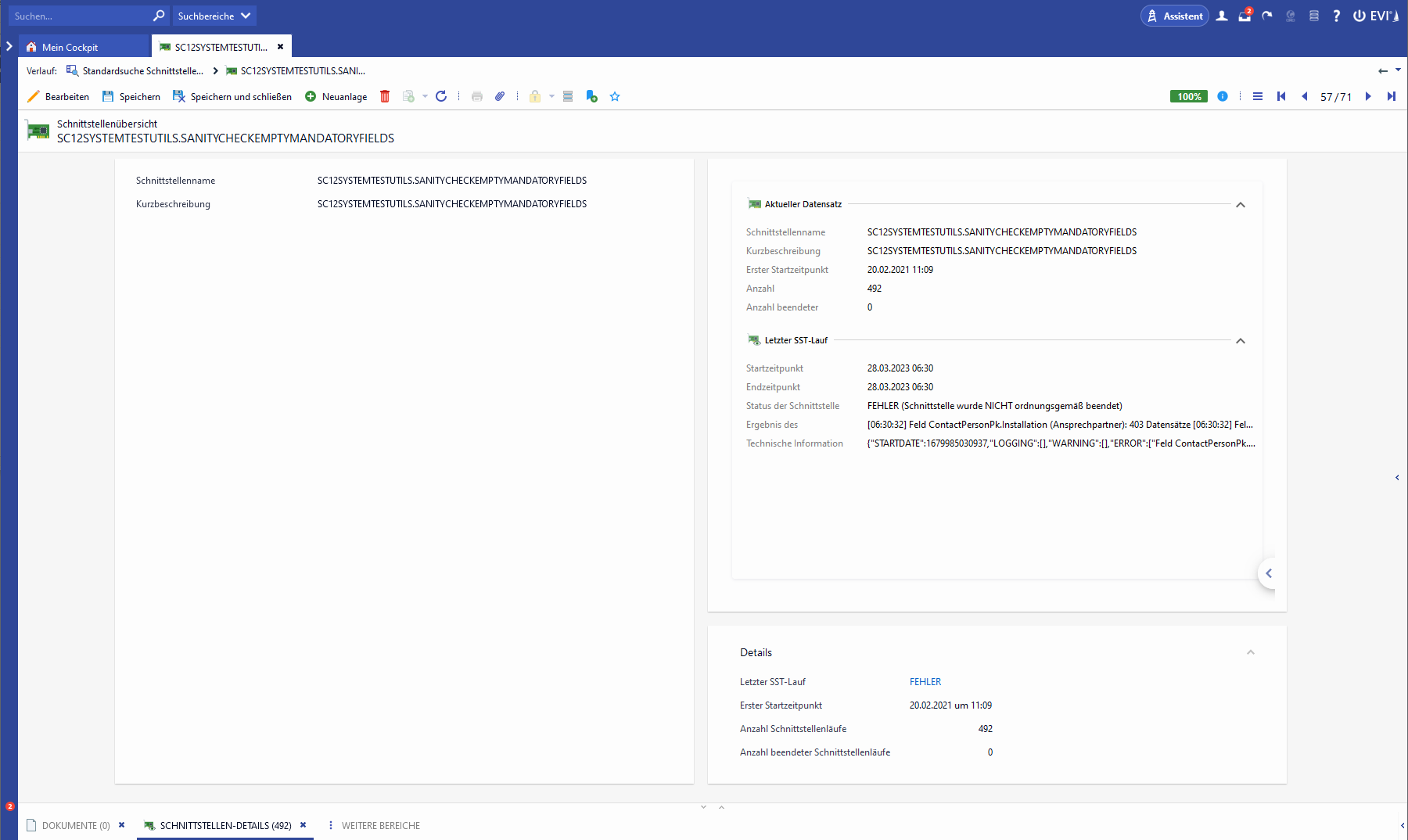Screen dimensions: 1408x840
Task: Click the blue info circle icon
Action: (1223, 96)
